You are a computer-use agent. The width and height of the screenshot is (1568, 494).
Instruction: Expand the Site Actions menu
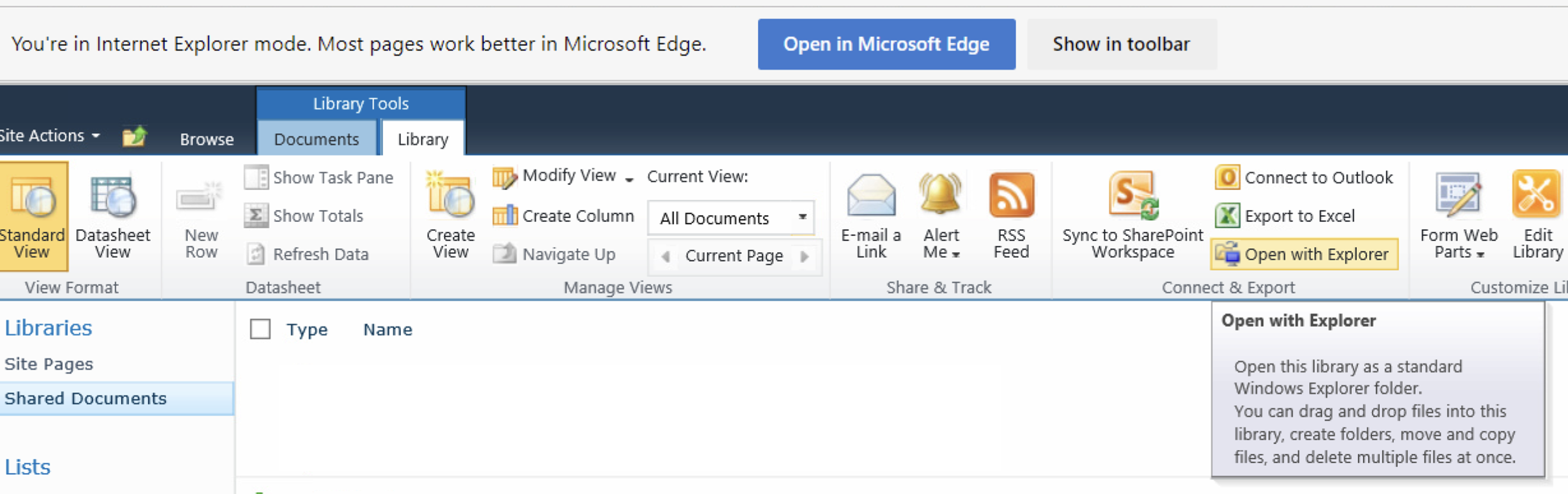pos(50,136)
